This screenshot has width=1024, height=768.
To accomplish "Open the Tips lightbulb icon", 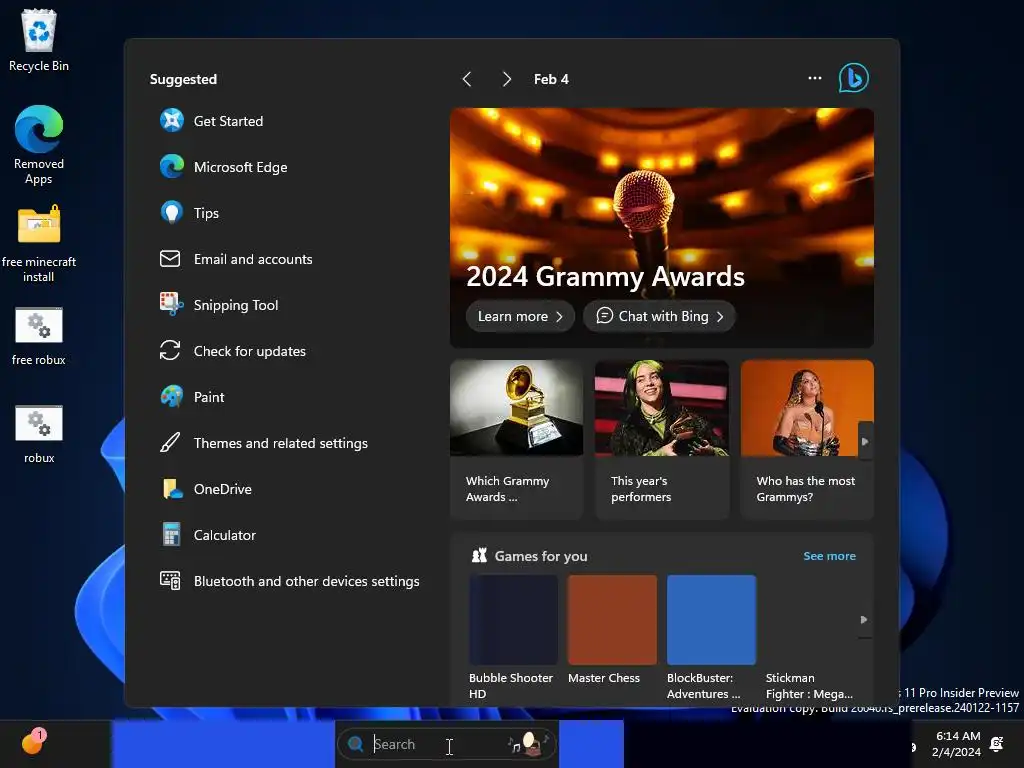I will coord(172,213).
